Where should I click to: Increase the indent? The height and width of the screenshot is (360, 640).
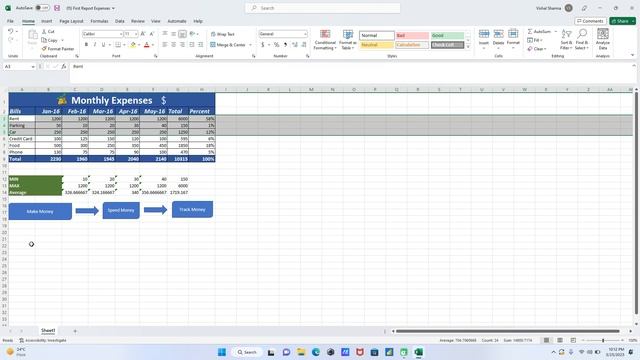(x=200, y=44)
